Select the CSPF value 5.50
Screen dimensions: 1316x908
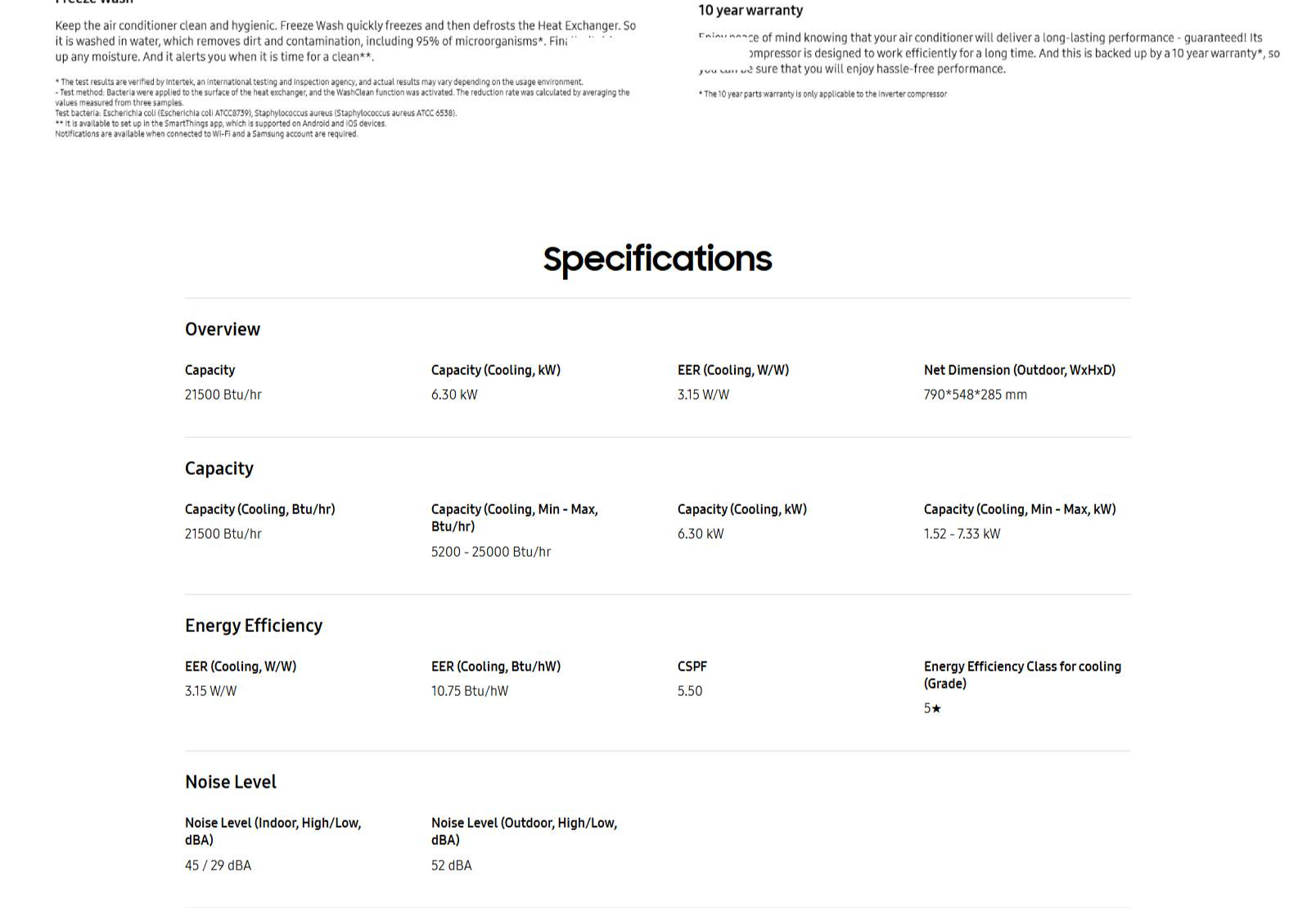point(690,691)
